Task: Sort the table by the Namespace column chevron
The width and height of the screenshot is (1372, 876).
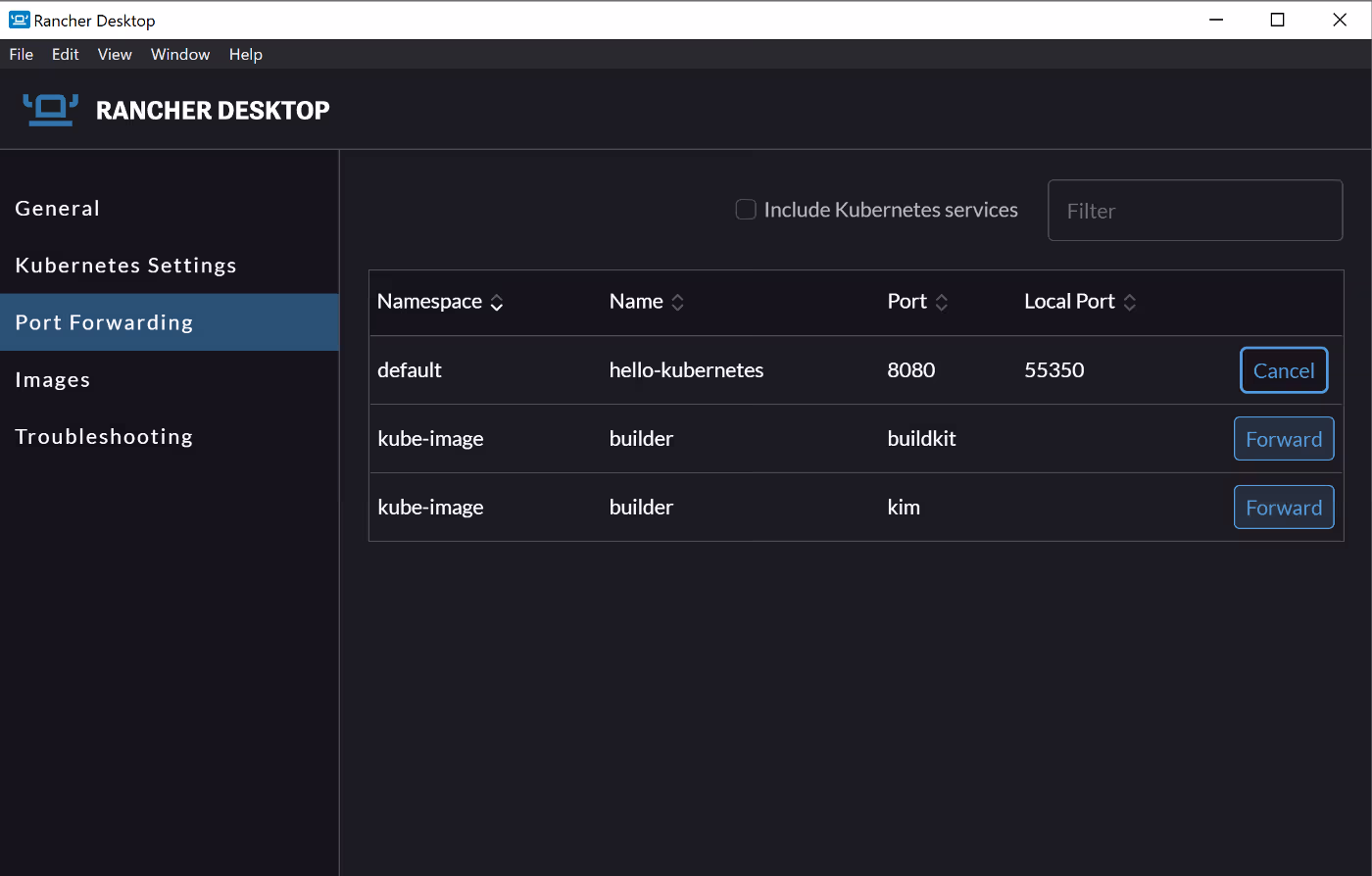Action: [497, 303]
